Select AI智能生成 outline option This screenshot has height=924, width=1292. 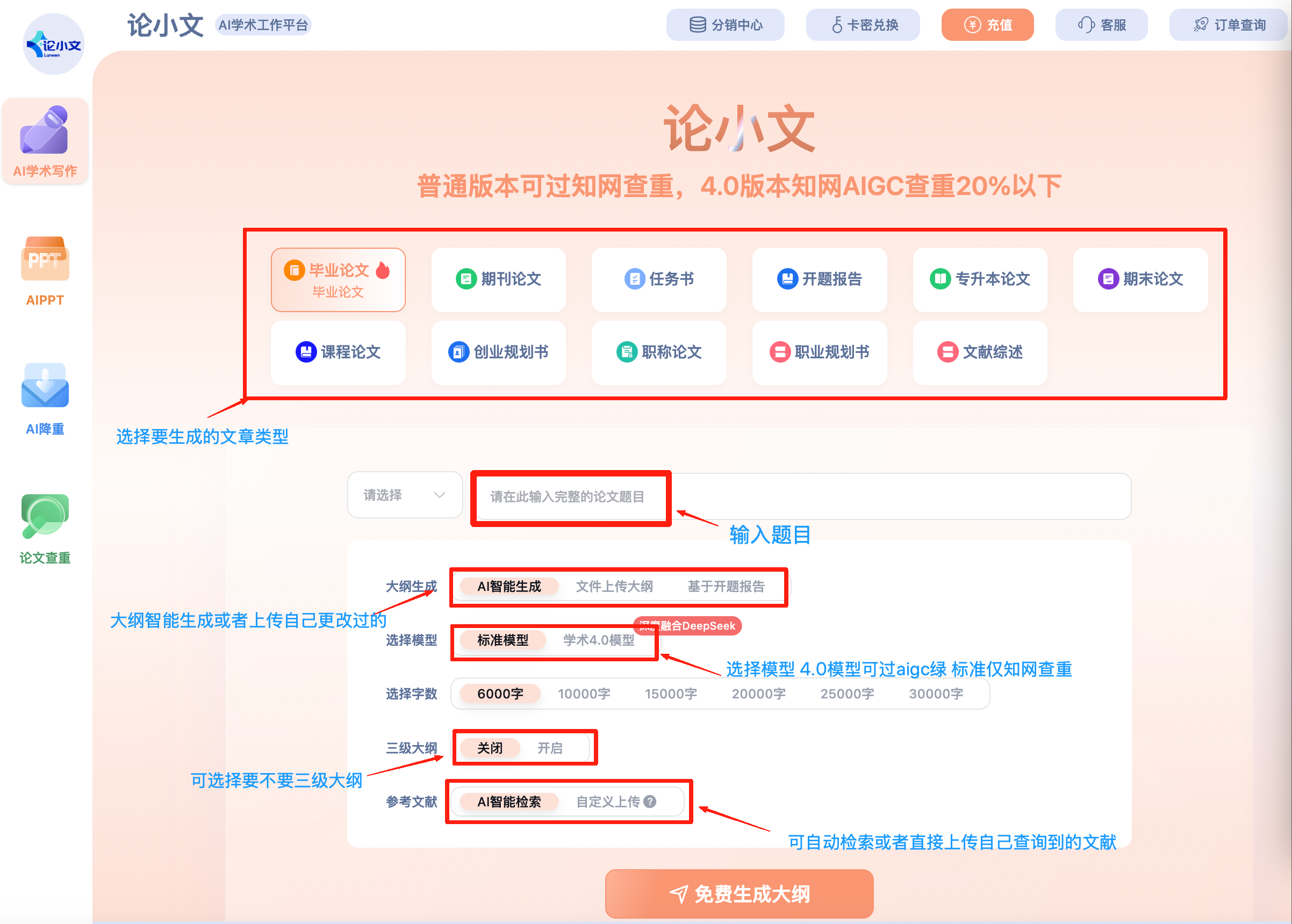(x=509, y=586)
